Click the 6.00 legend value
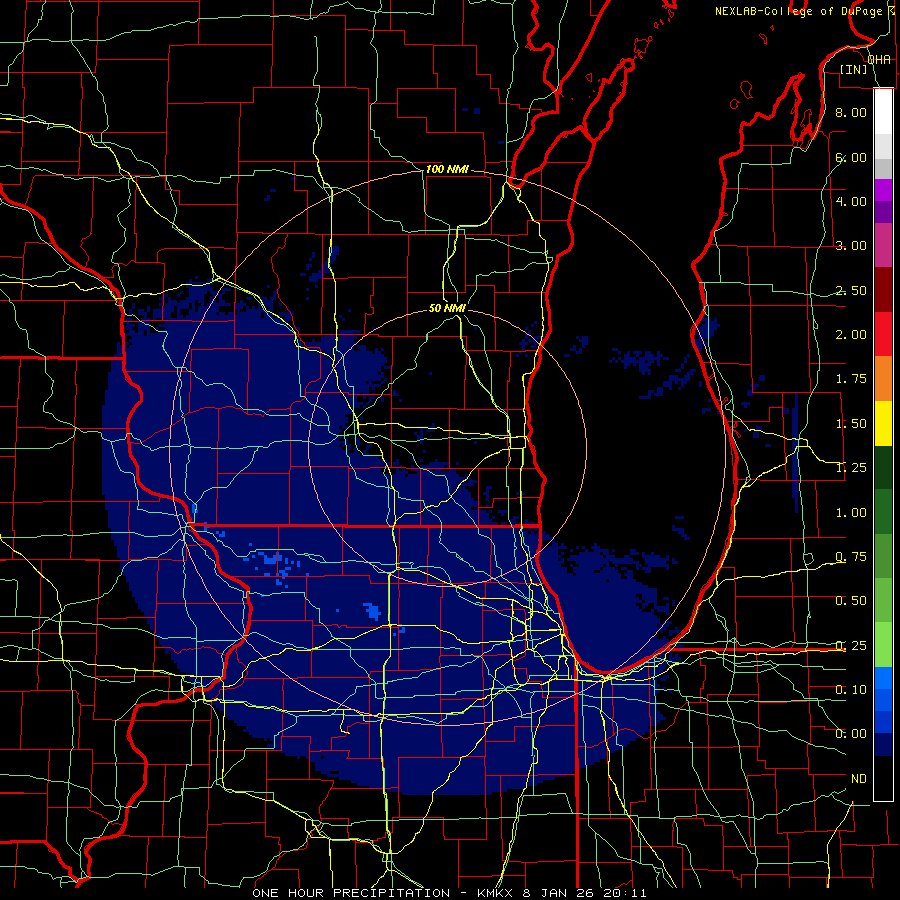Image resolution: width=900 pixels, height=900 pixels. pyautogui.click(x=851, y=157)
